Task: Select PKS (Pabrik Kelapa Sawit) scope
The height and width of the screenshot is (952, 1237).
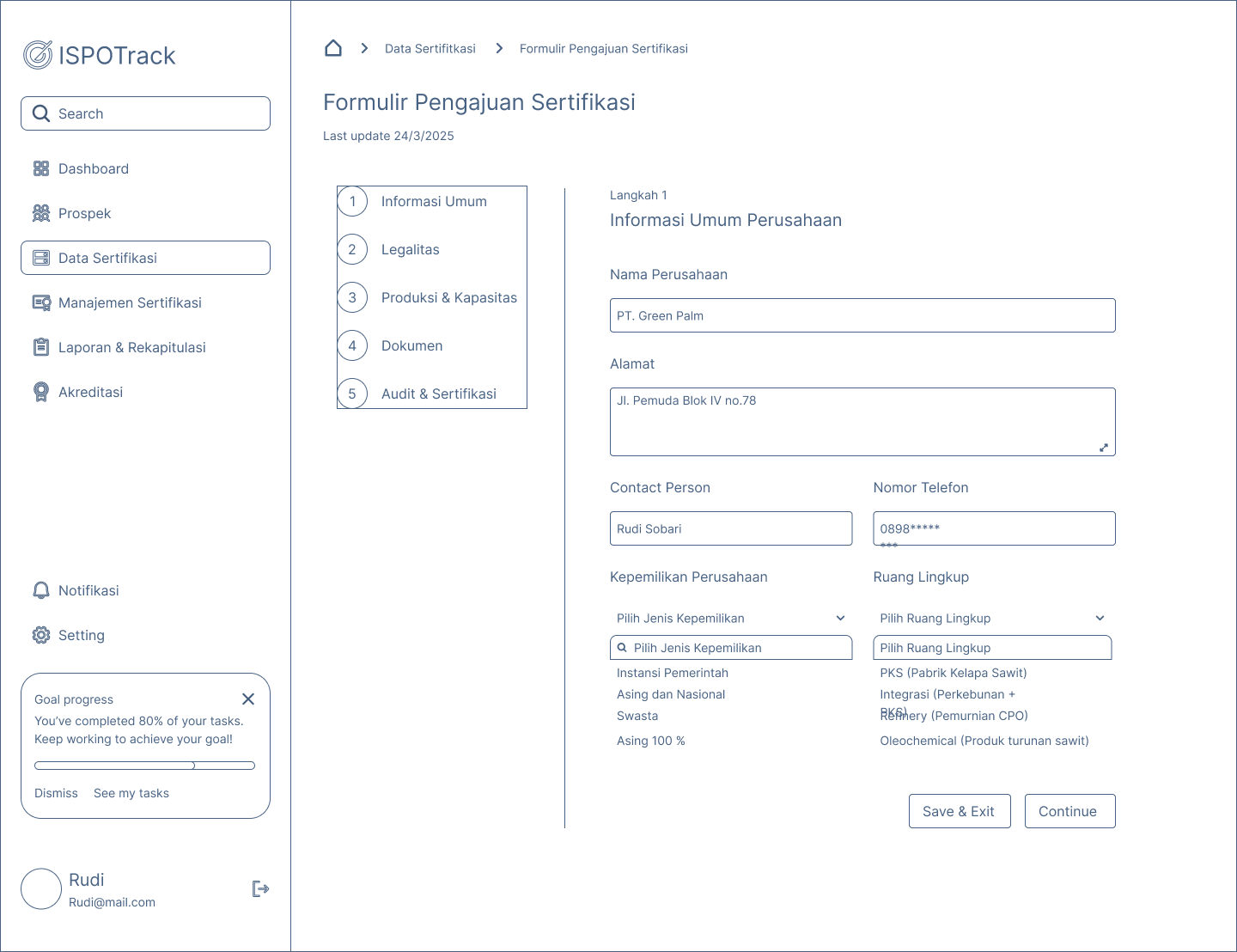Action: 954,673
